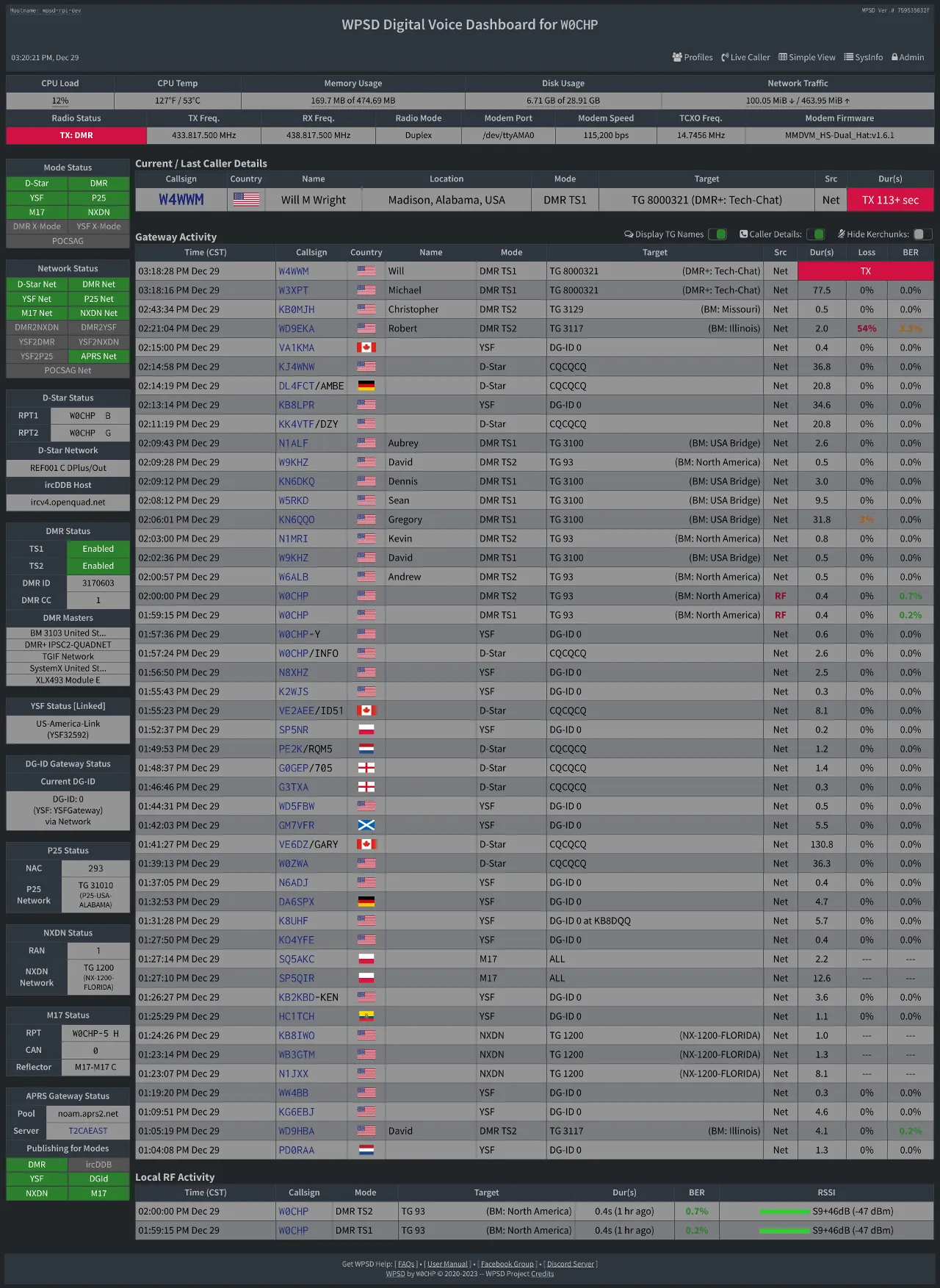The width and height of the screenshot is (940, 1288).
Task: Click the red TX: DMR status indicator
Action: coord(76,135)
